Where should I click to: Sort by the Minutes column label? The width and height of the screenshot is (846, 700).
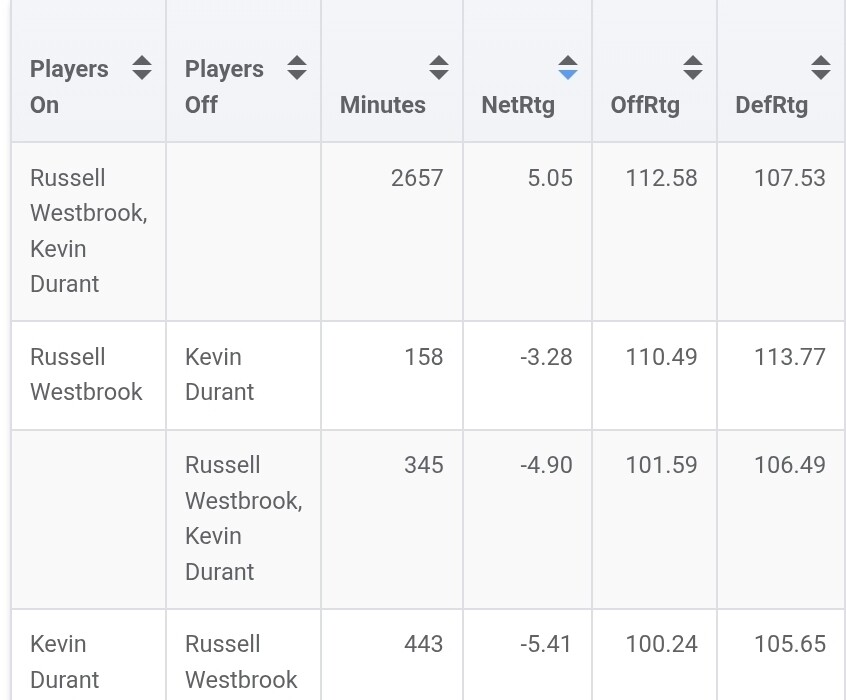[382, 105]
